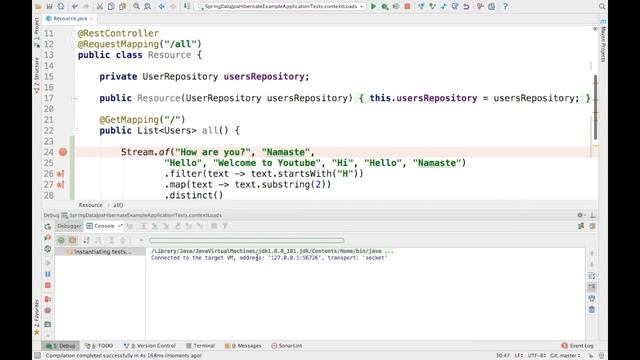640x360 pixels.
Task: Open the Maven Projects side panel
Action: (603, 41)
